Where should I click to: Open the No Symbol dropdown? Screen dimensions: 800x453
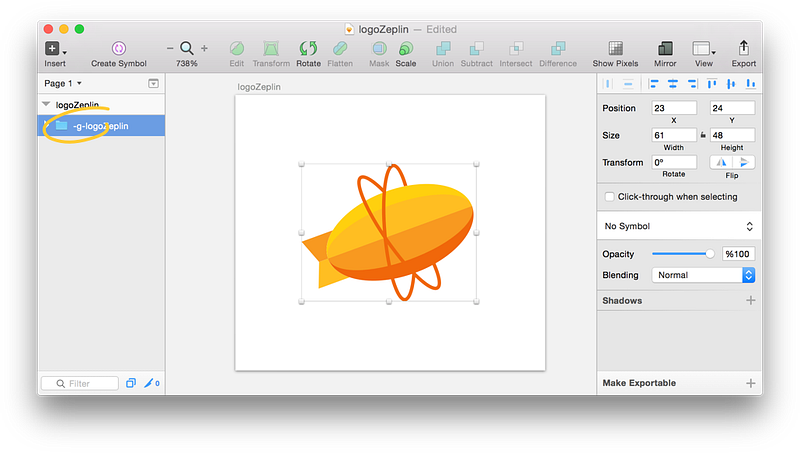[679, 226]
